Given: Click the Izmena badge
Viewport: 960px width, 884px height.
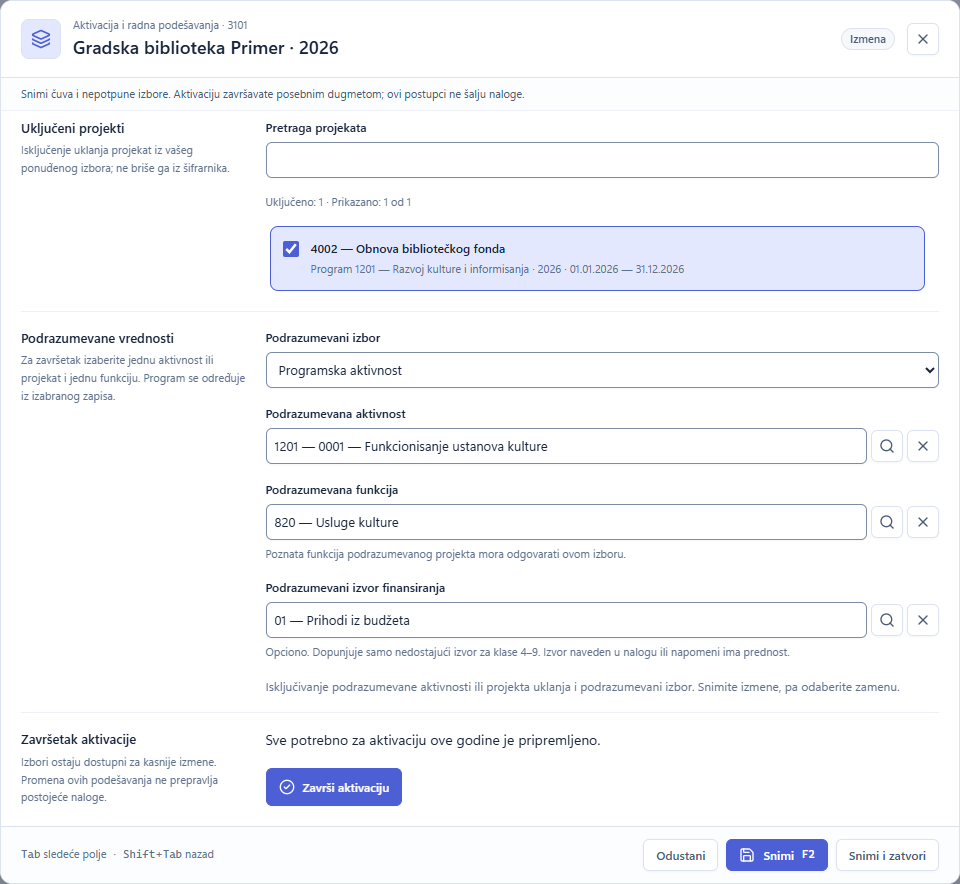Looking at the screenshot, I should point(868,39).
